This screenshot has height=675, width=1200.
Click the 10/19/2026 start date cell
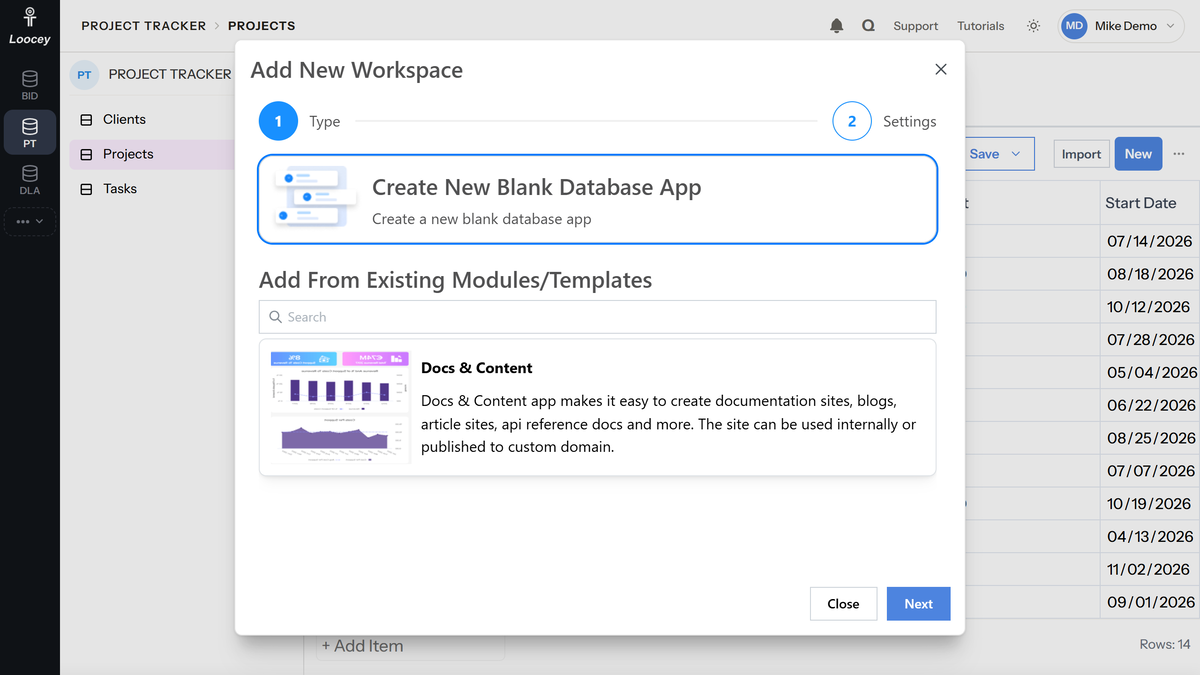(x=1150, y=504)
